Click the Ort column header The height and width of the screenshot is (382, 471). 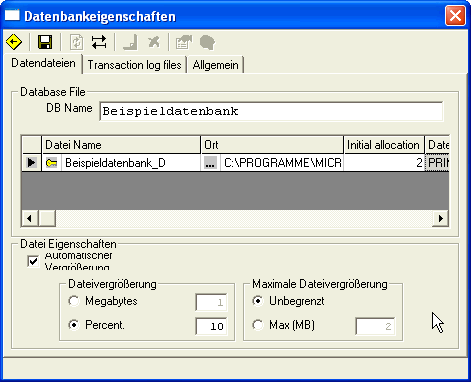tap(272, 145)
